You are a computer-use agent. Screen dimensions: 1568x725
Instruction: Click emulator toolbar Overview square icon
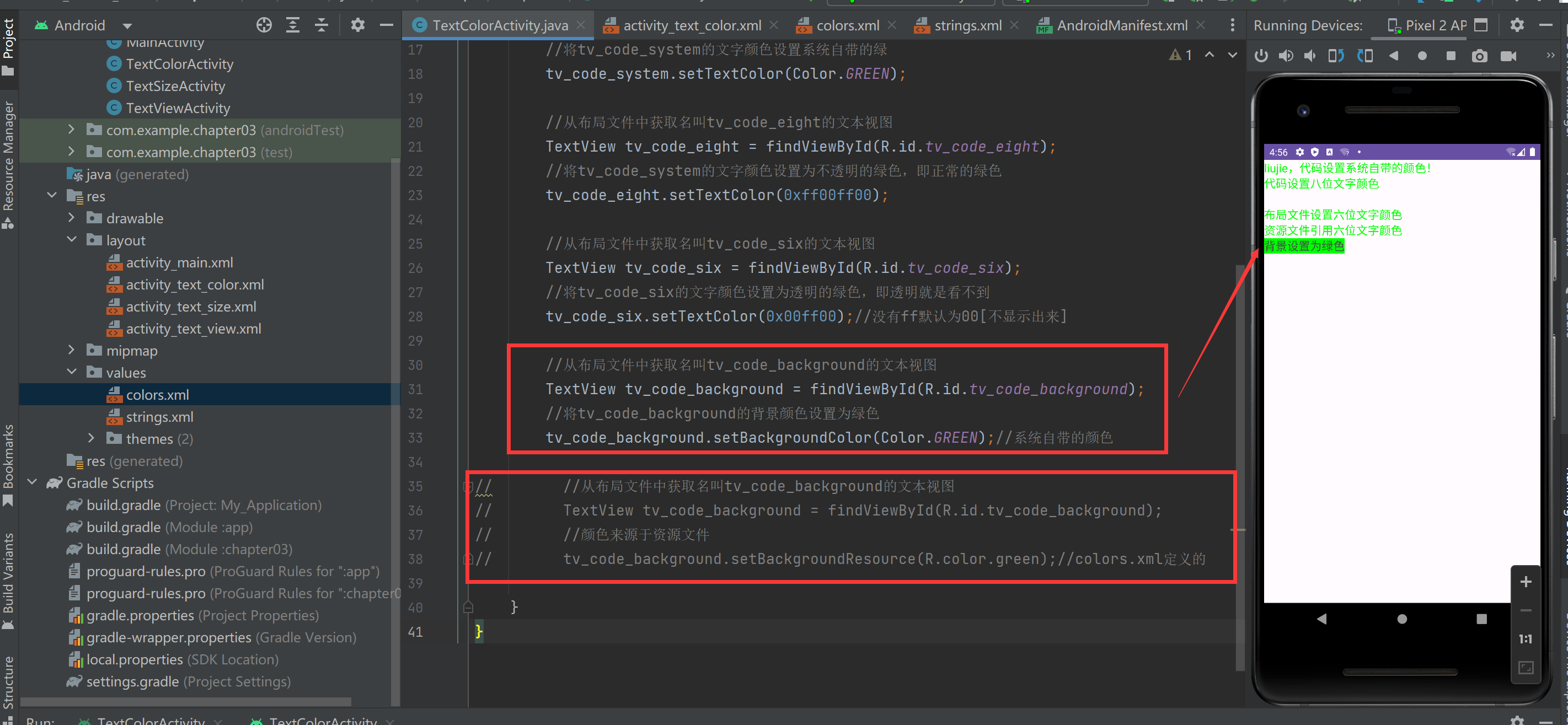[x=1451, y=56]
